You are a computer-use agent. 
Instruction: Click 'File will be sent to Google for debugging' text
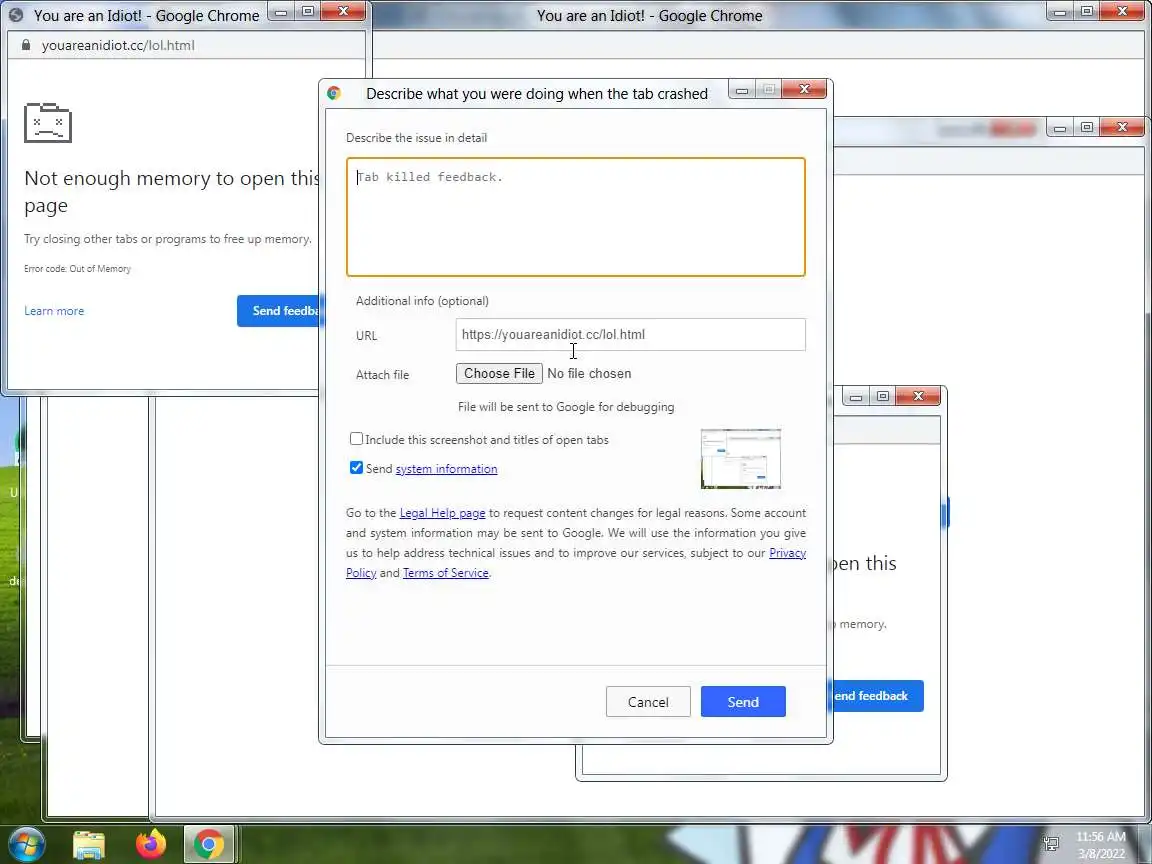tap(566, 406)
